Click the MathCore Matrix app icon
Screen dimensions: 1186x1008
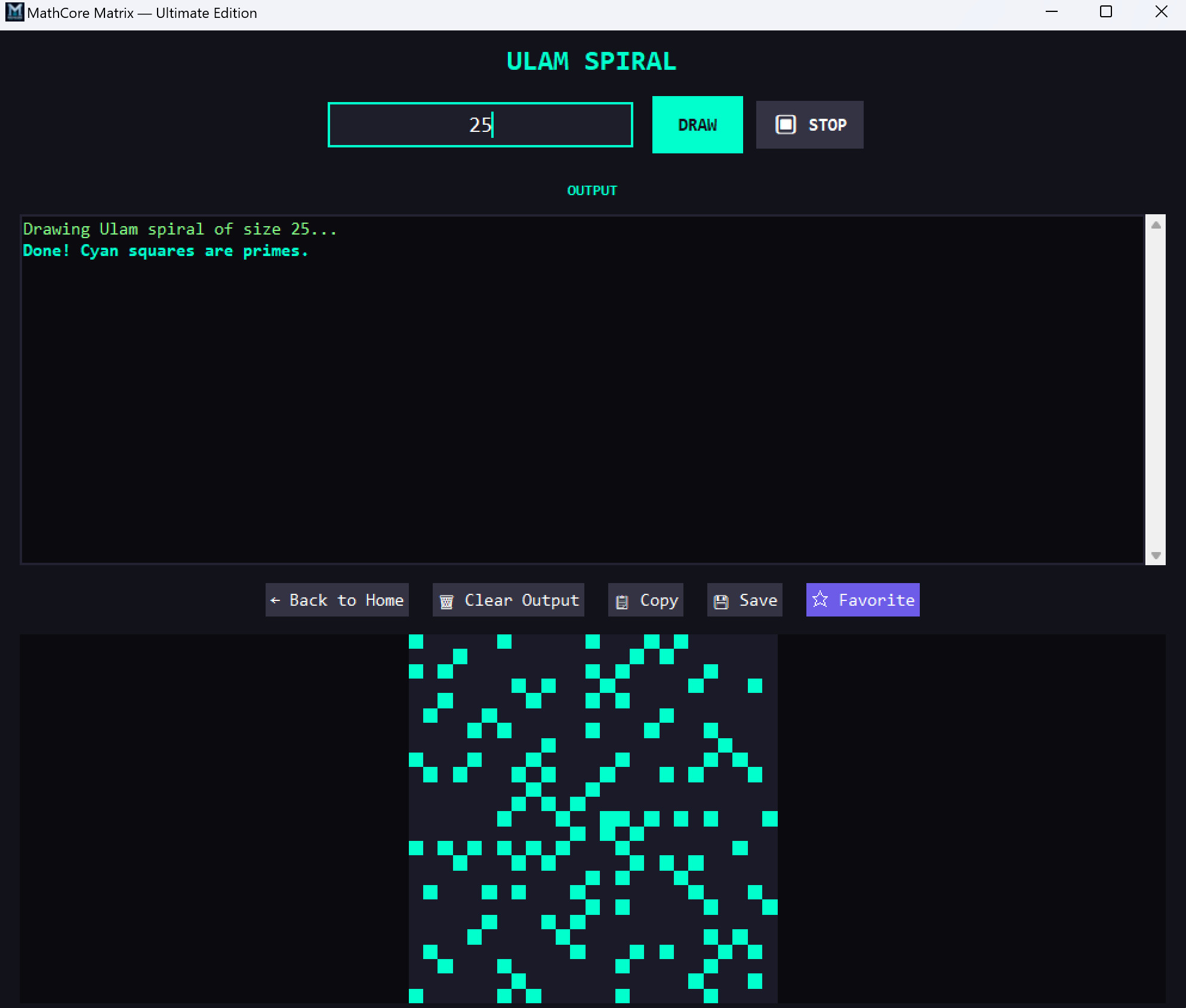pos(14,12)
